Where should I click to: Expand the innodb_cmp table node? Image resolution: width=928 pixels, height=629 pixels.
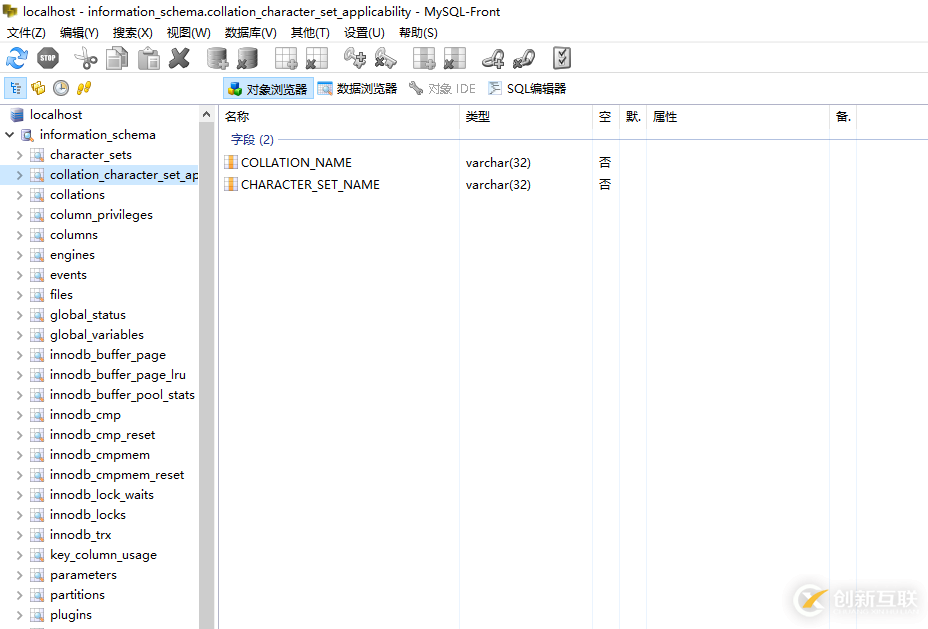coord(20,415)
